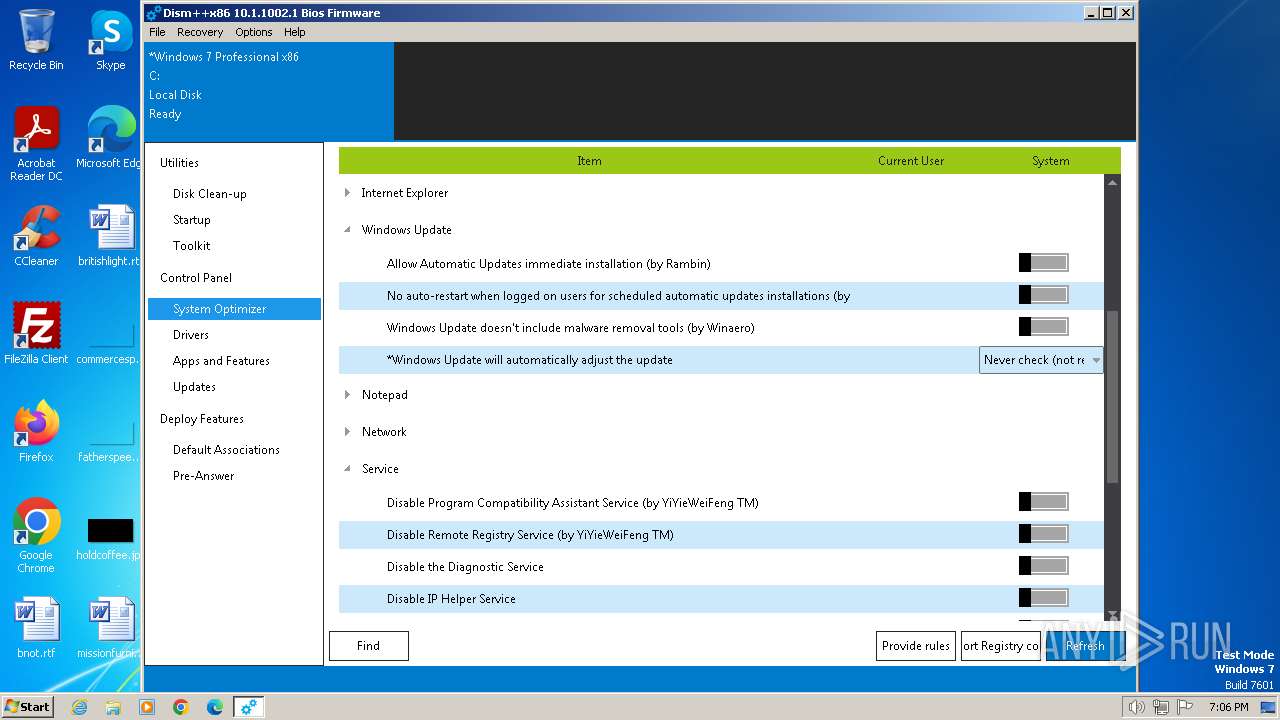Toggle Disable Program Compatibility Assistant Service

[1044, 502]
